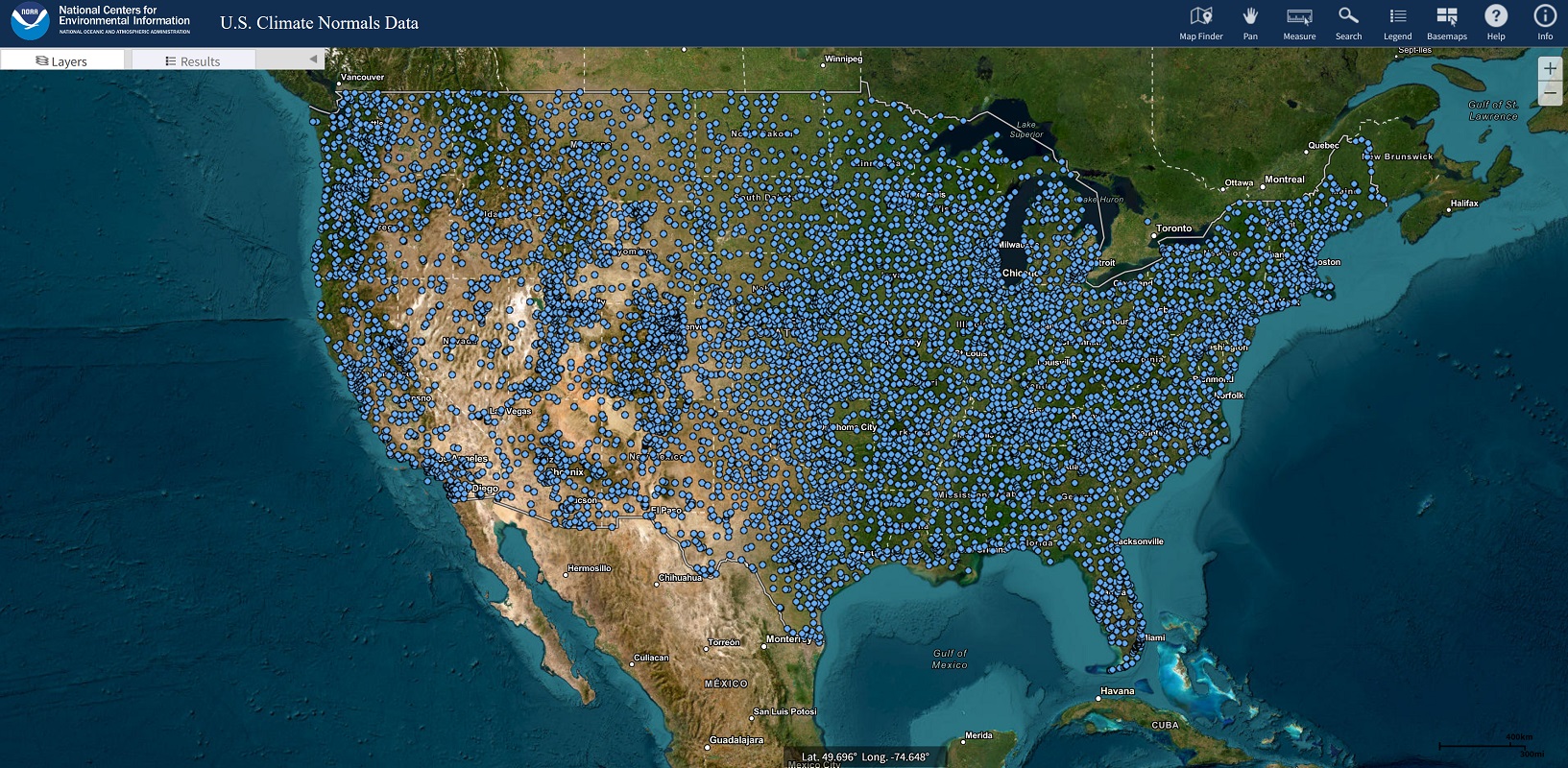Activate the Measure ruler tool
Viewport: 1568px width, 768px height.
[1299, 22]
